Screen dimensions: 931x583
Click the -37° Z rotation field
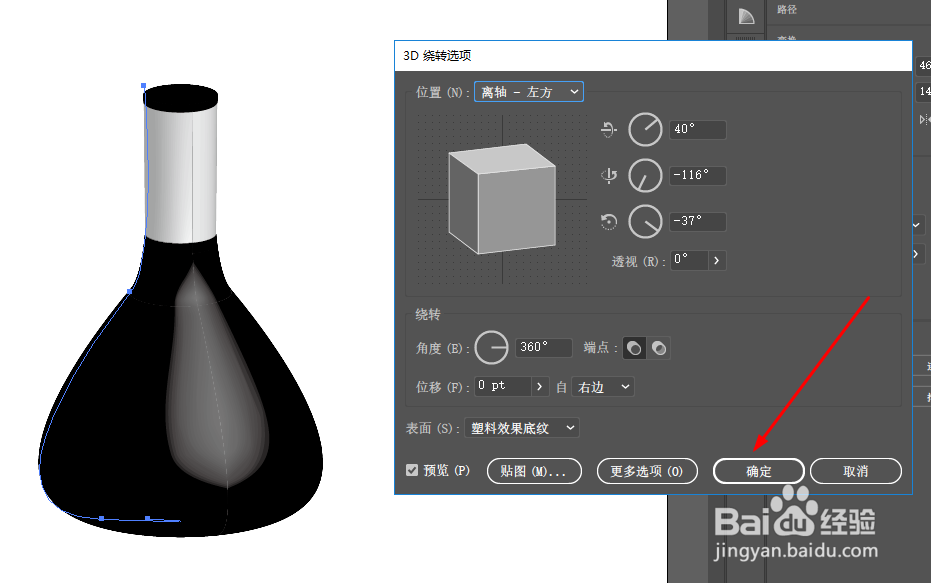[x=698, y=221]
